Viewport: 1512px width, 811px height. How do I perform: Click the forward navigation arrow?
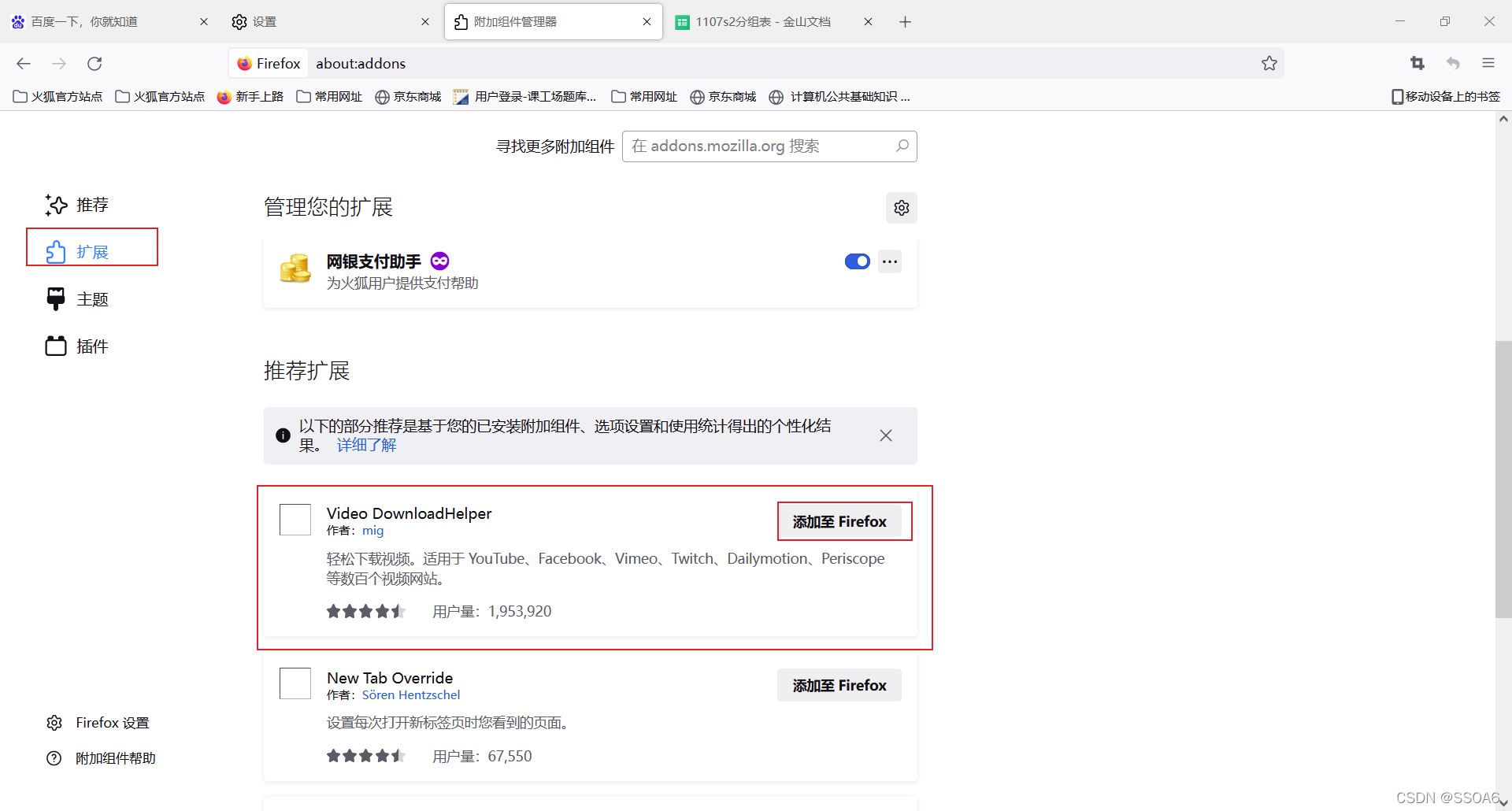[59, 64]
